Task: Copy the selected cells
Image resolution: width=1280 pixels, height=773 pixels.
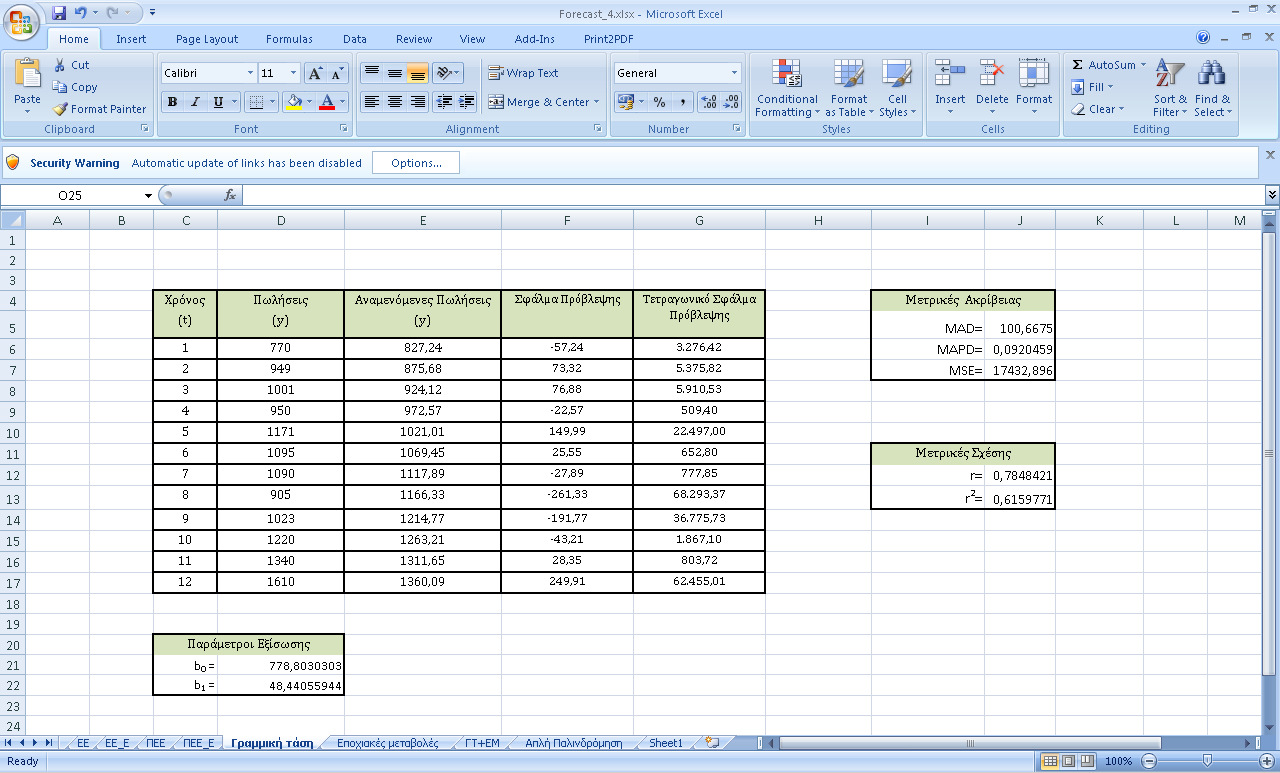Action: point(75,87)
